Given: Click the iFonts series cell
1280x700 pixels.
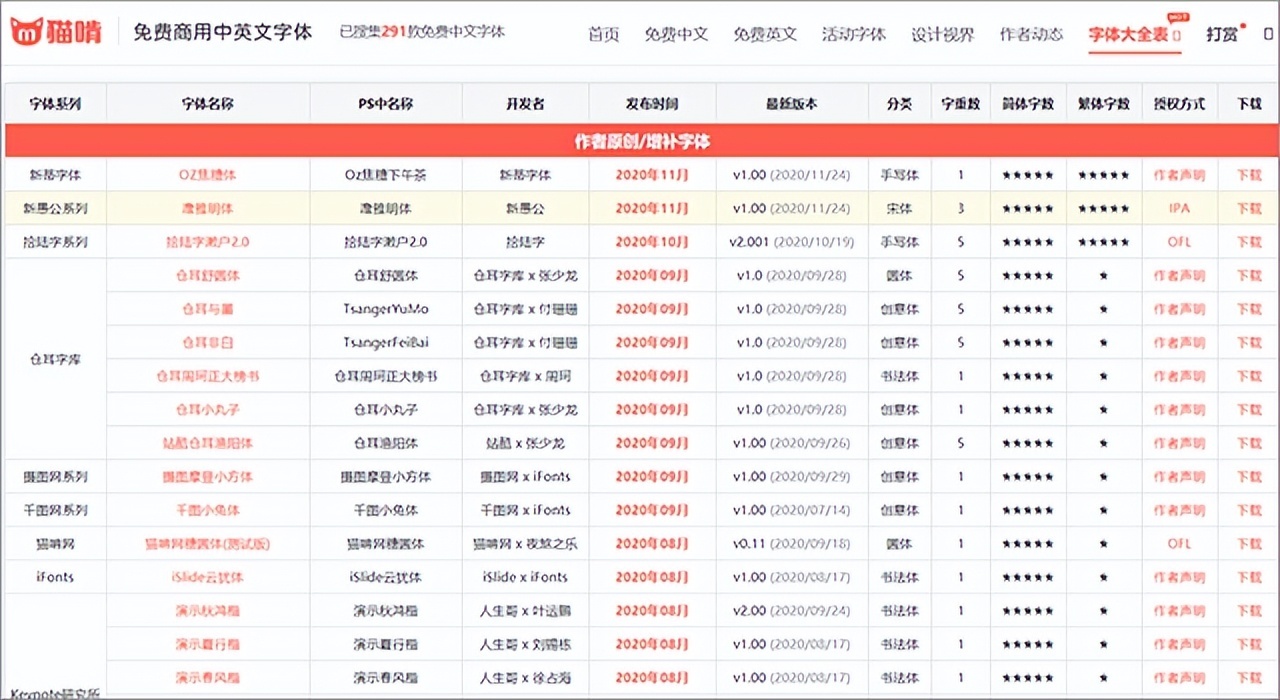Looking at the screenshot, I should tap(55, 577).
